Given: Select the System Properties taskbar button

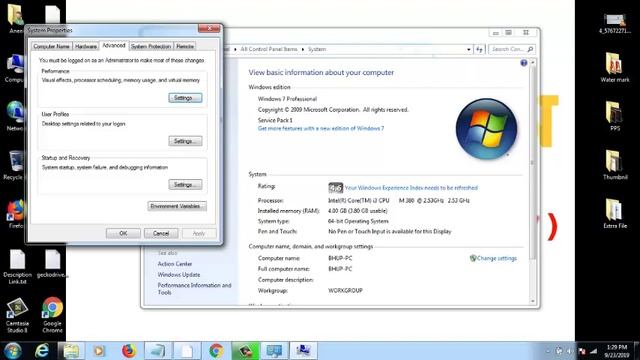Looking at the screenshot, I should click(303, 351).
